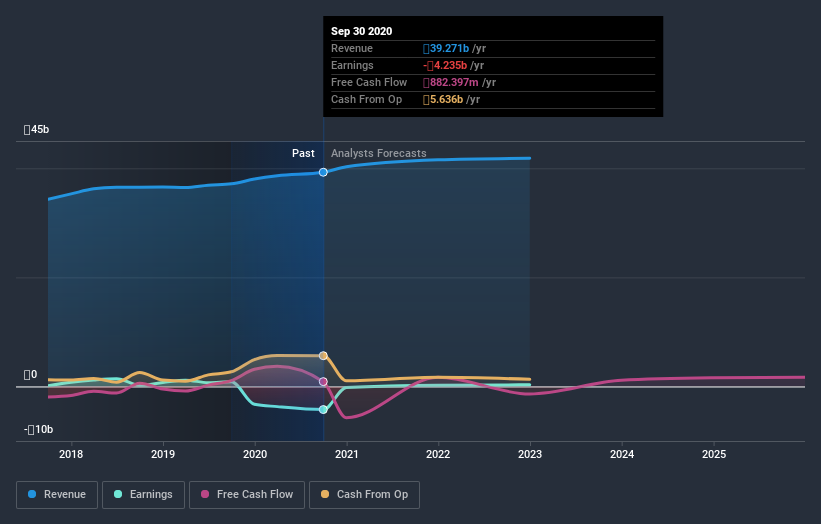
Task: Click the orange Cash From Op legend dot
Action: 325,494
